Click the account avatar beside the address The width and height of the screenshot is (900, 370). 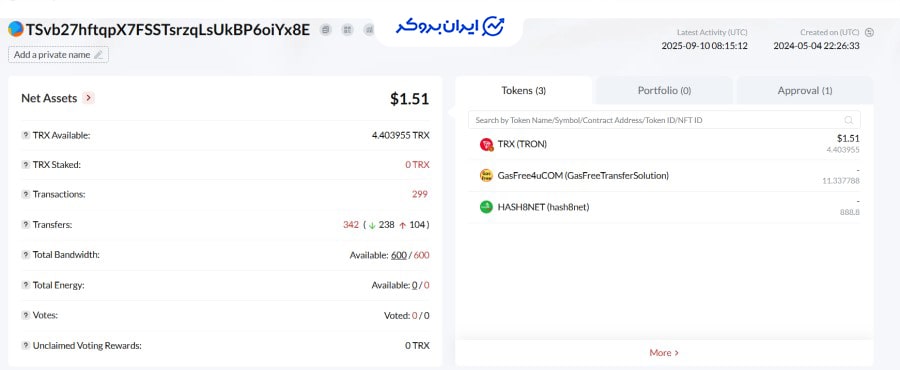point(15,29)
